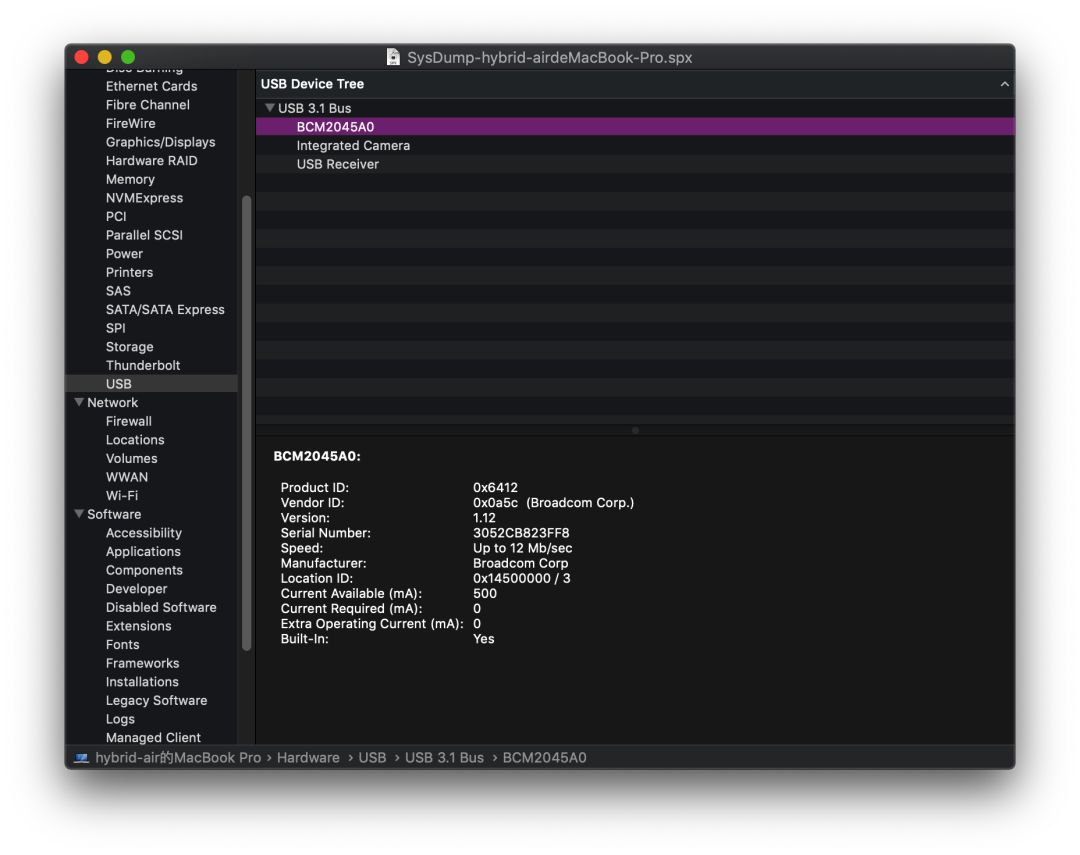Click the BCM2045A0: details heading
The image size is (1080, 855).
pos(317,456)
